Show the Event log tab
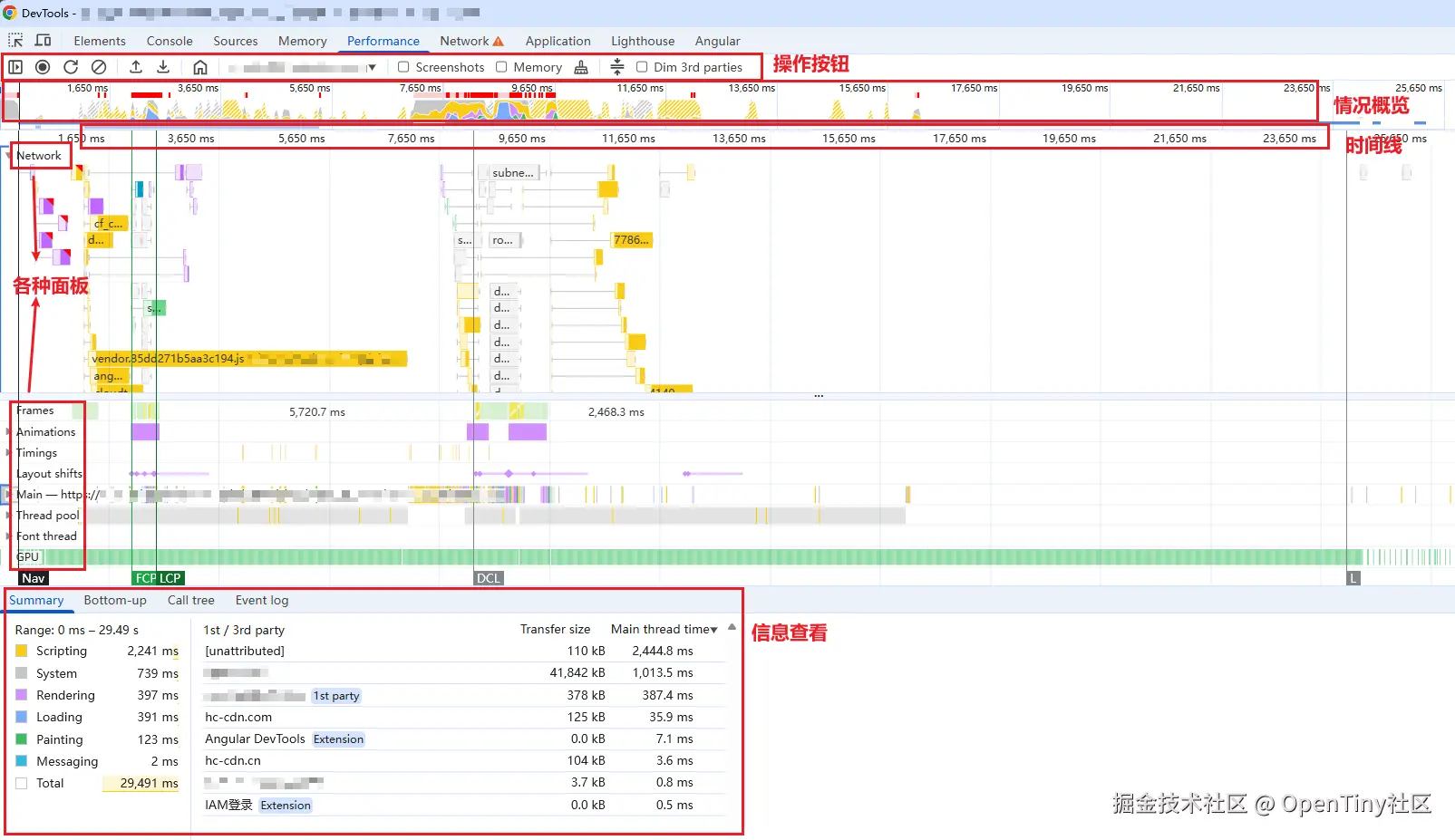Image resolution: width=1455 pixels, height=840 pixels. [262, 600]
